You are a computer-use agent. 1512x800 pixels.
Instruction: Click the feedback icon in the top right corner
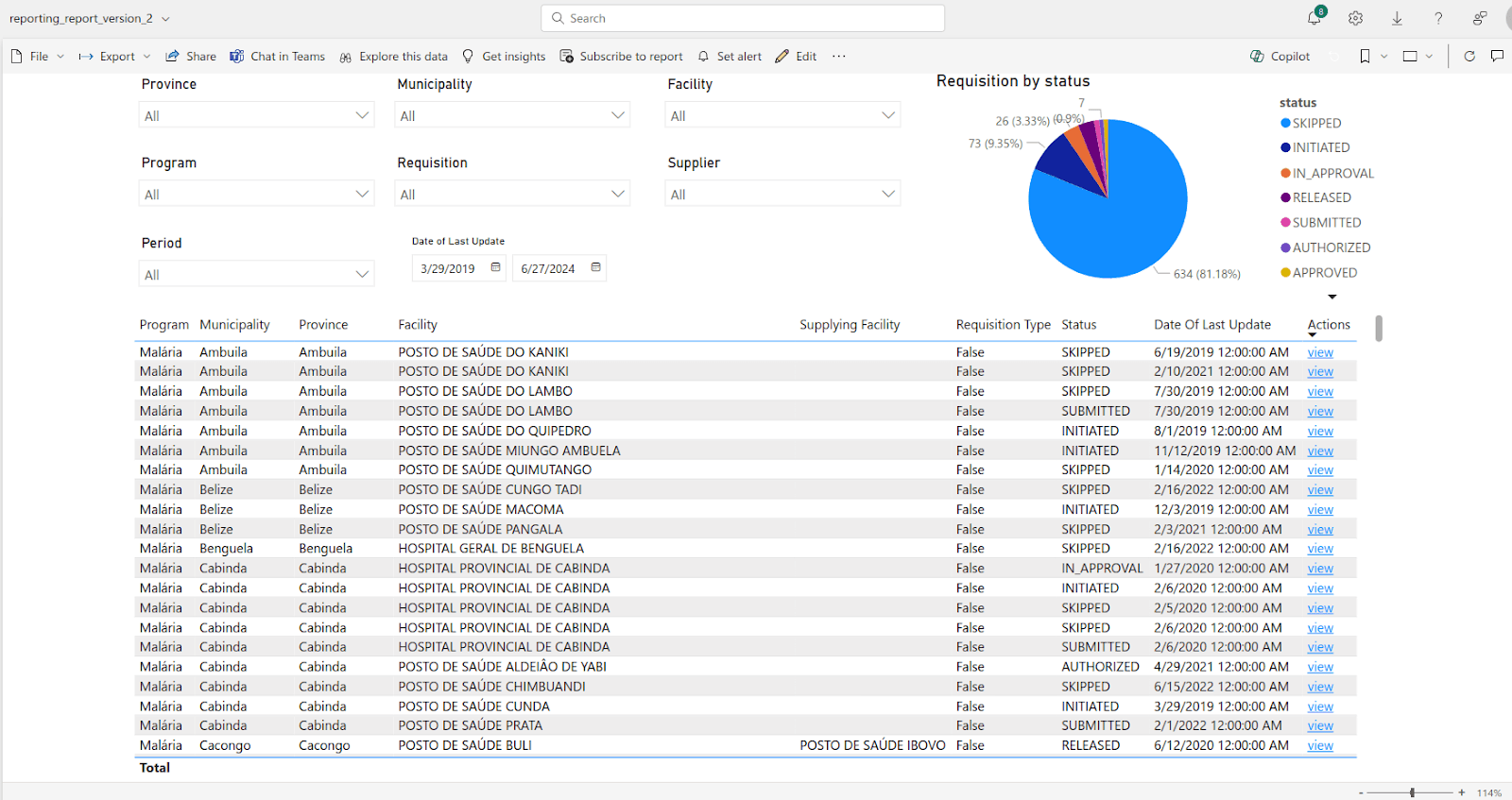click(x=1480, y=18)
